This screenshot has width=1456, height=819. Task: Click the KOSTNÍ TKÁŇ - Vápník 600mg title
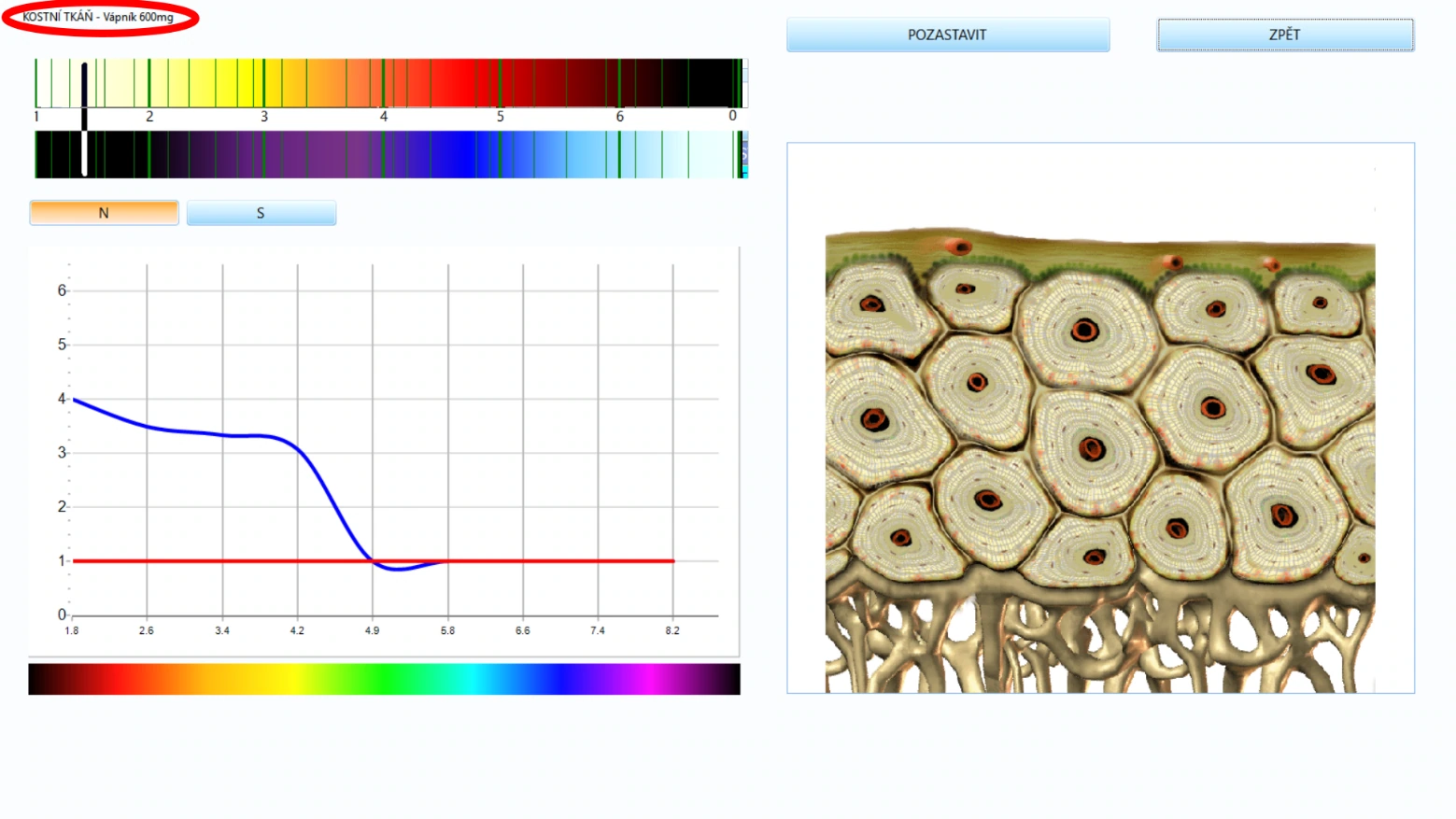[x=98, y=17]
